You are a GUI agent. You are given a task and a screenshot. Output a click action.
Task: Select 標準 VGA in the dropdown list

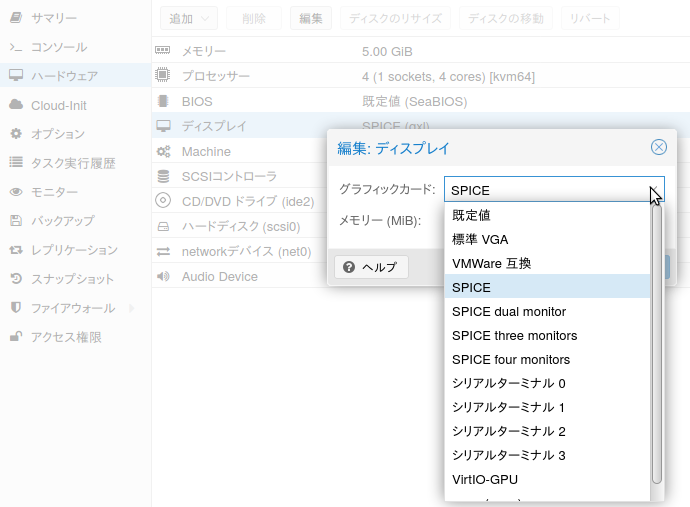[479, 239]
